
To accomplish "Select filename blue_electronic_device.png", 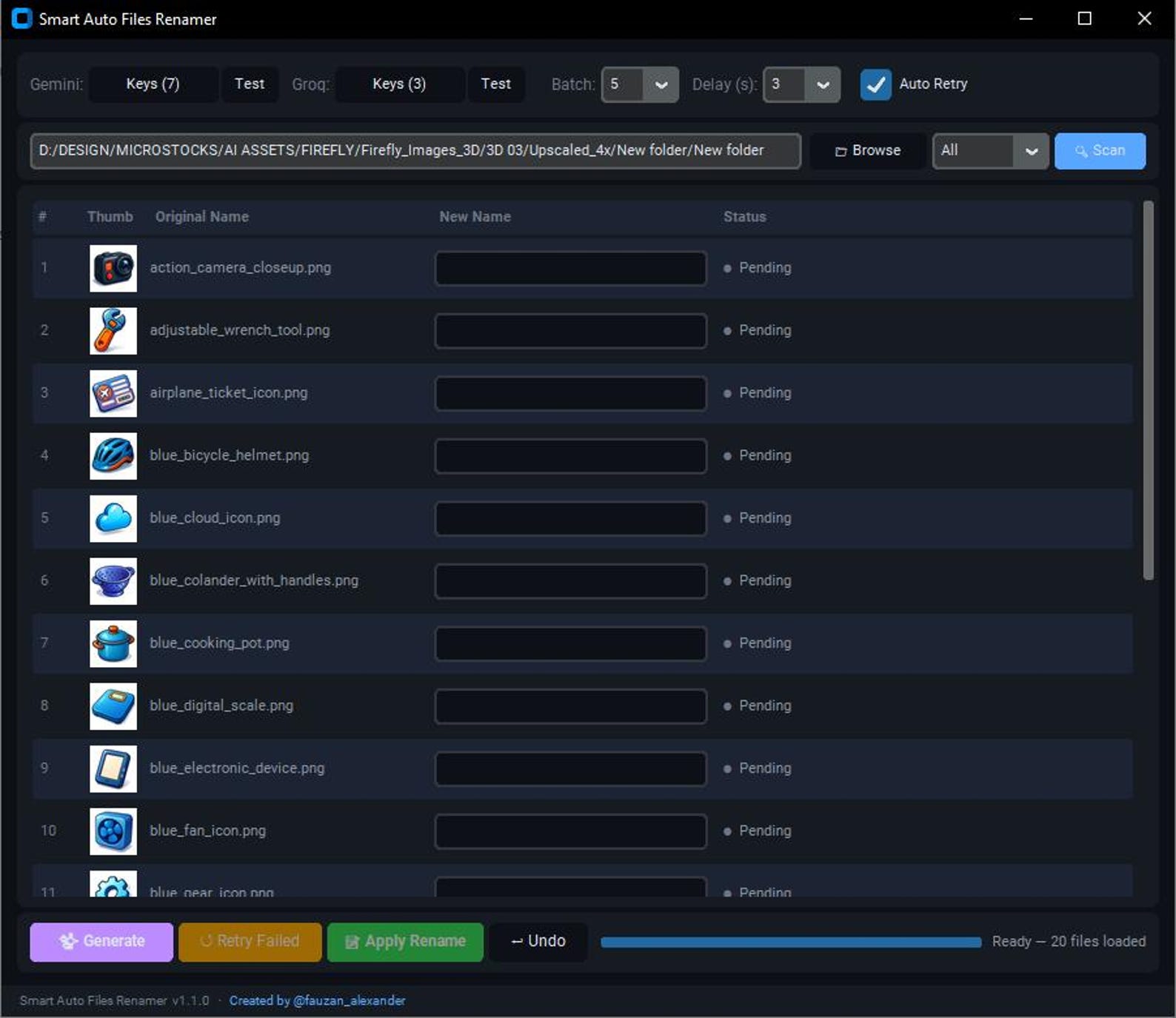I will (x=237, y=768).
